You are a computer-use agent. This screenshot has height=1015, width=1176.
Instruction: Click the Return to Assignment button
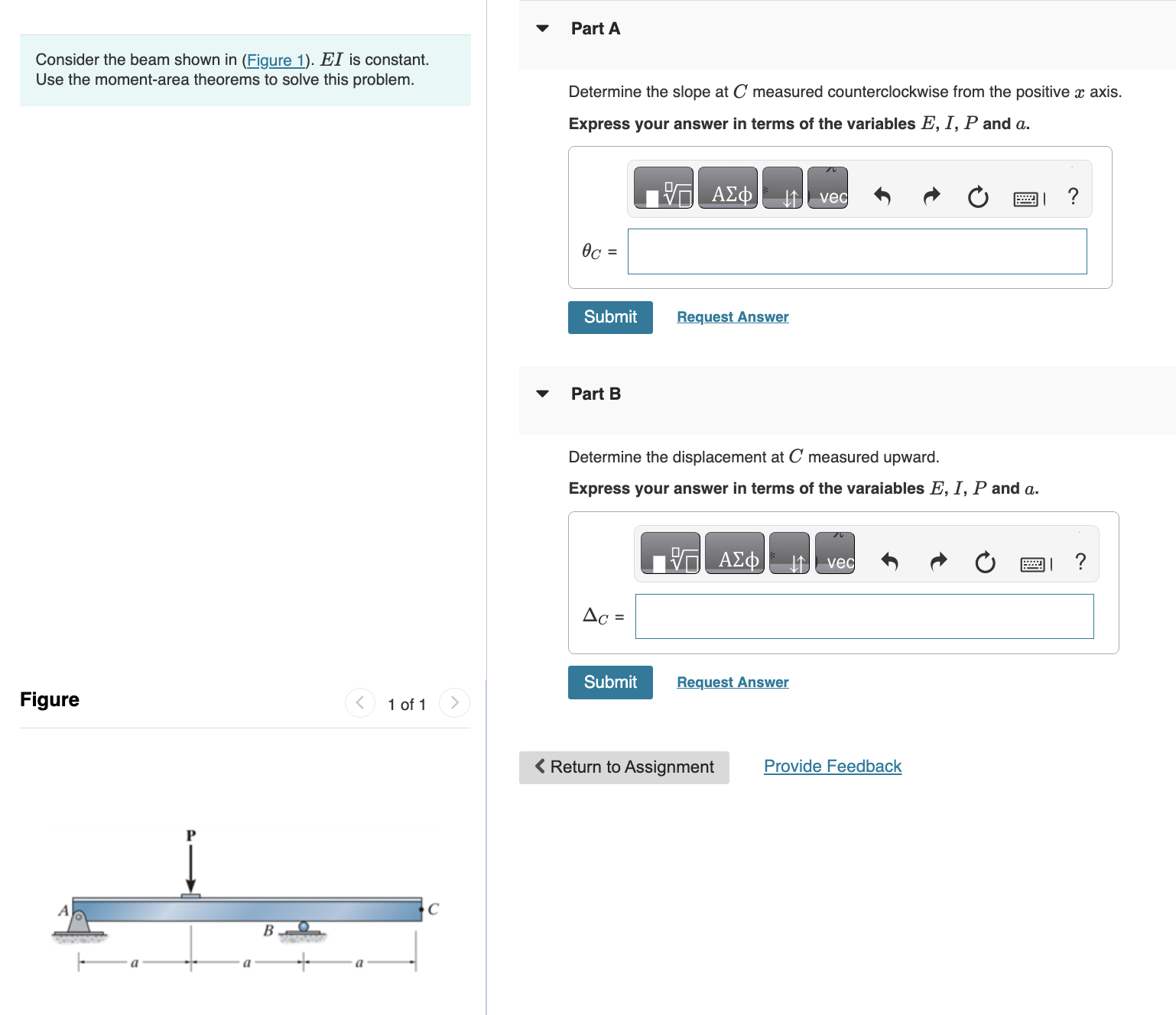click(x=623, y=767)
